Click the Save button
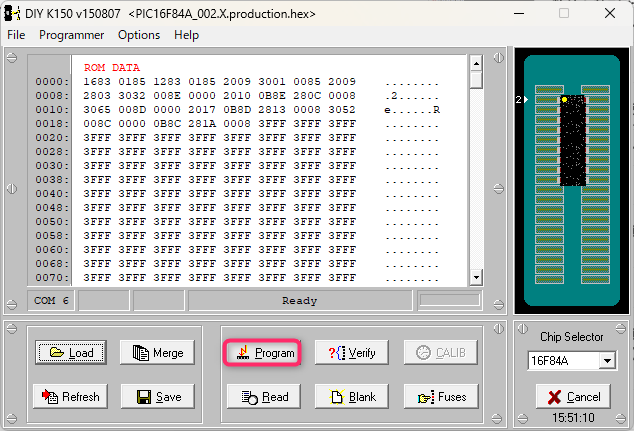 pos(158,397)
